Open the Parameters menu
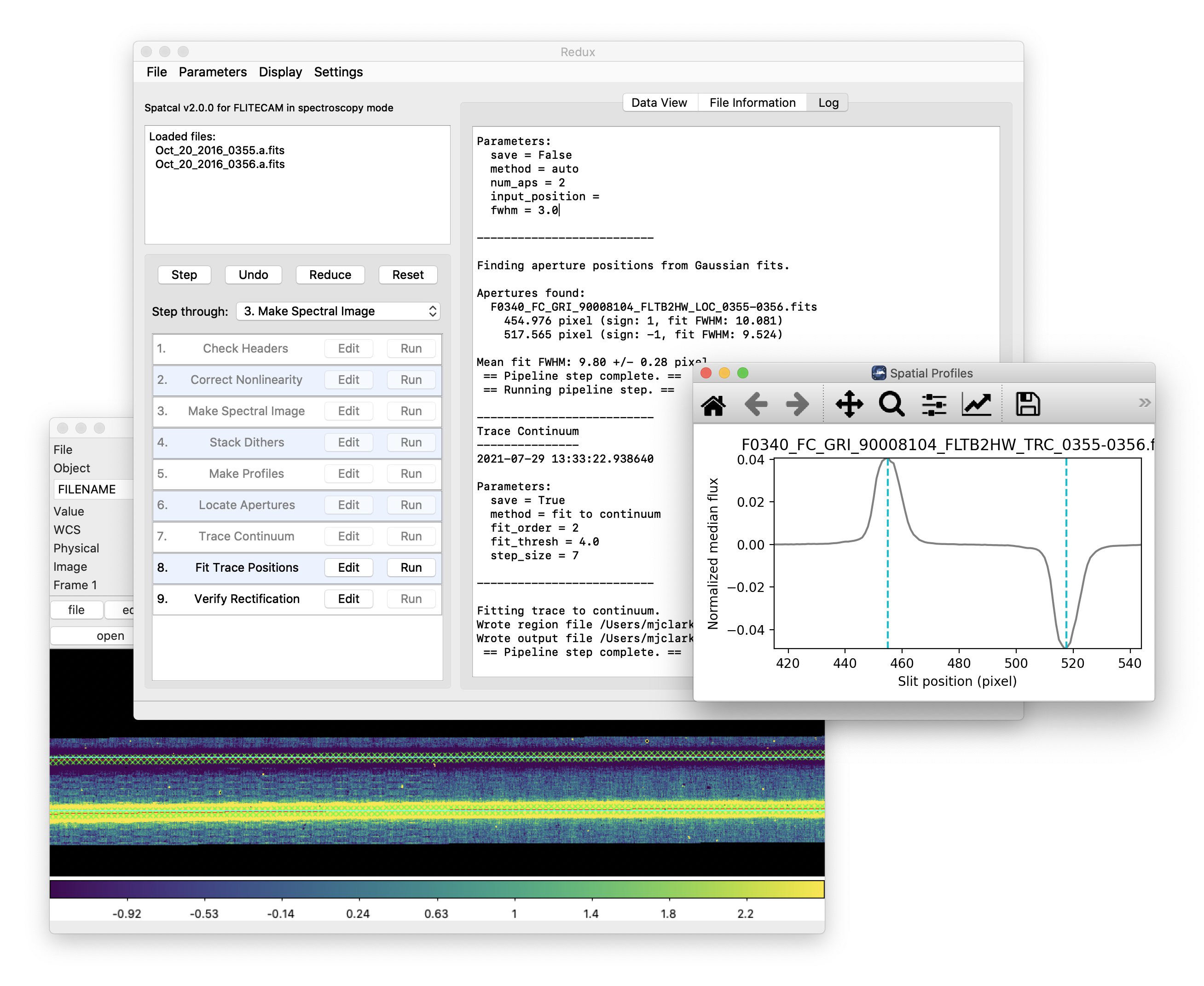Image resolution: width=1204 pixels, height=986 pixels. pos(213,72)
